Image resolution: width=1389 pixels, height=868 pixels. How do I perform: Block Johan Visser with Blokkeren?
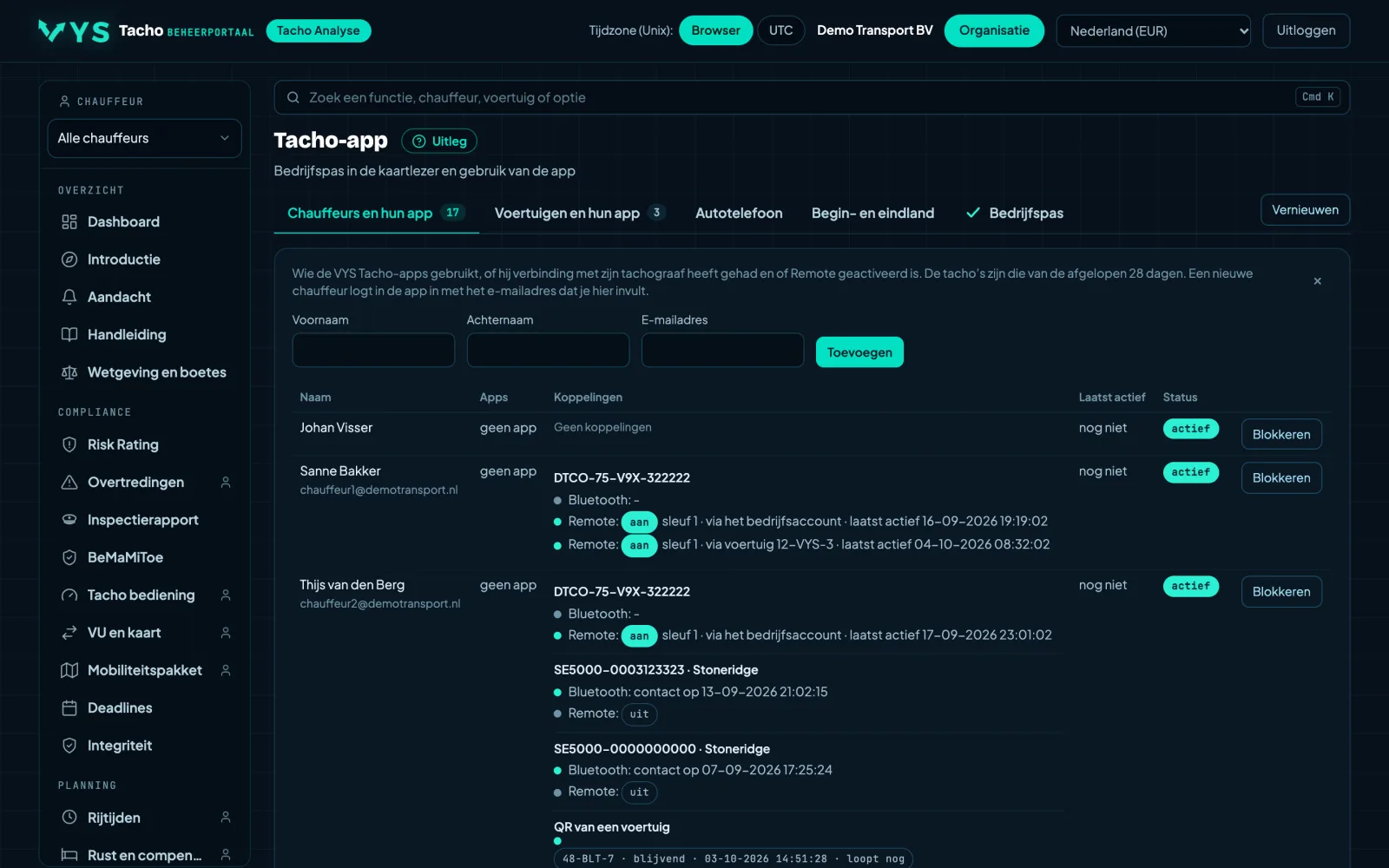click(1281, 434)
